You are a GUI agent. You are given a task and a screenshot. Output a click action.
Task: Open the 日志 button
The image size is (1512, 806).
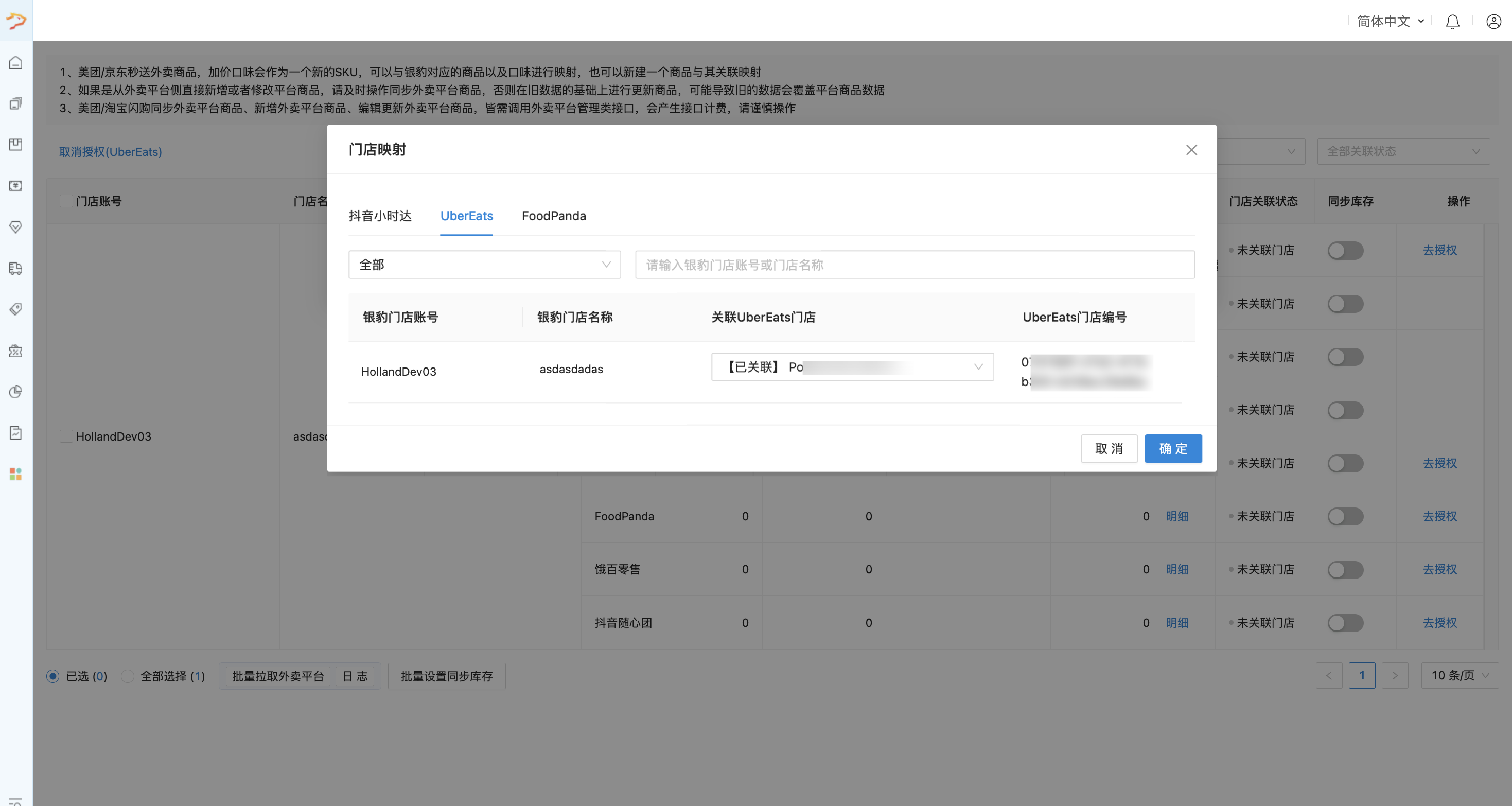(x=355, y=676)
